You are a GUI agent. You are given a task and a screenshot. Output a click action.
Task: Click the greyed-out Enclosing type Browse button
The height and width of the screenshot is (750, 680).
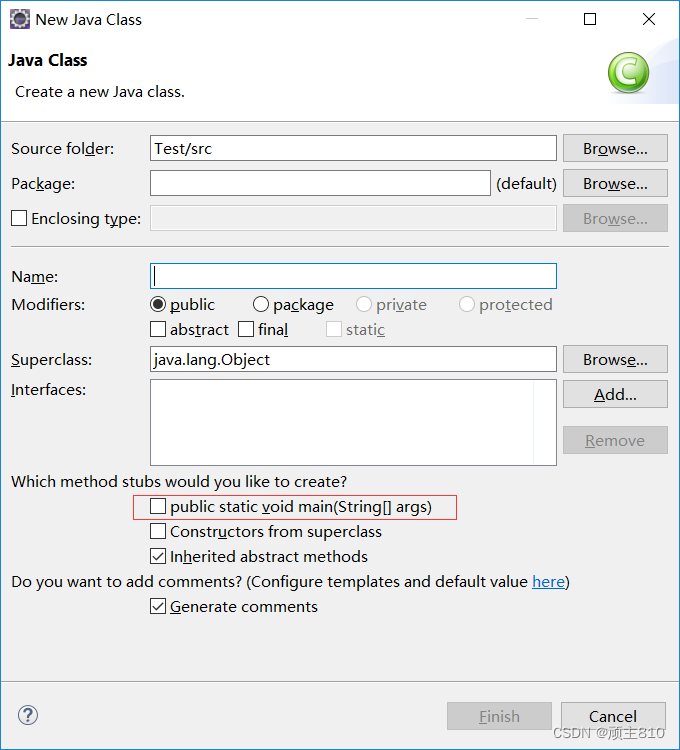point(615,218)
